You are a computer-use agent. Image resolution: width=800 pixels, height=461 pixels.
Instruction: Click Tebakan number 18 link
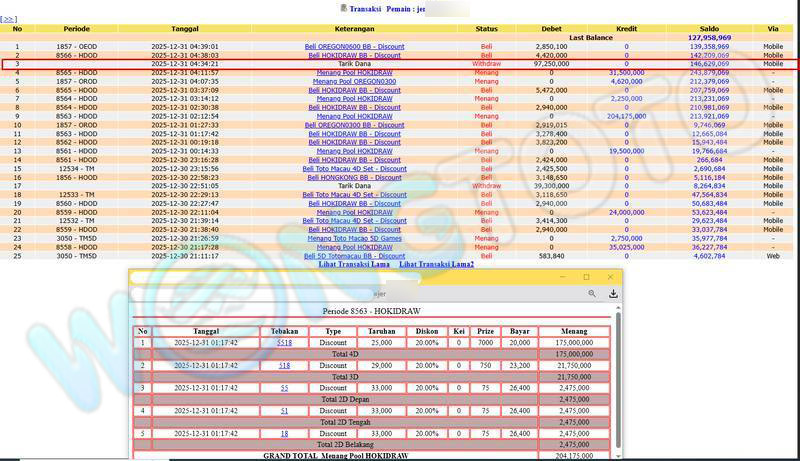pyautogui.click(x=284, y=433)
